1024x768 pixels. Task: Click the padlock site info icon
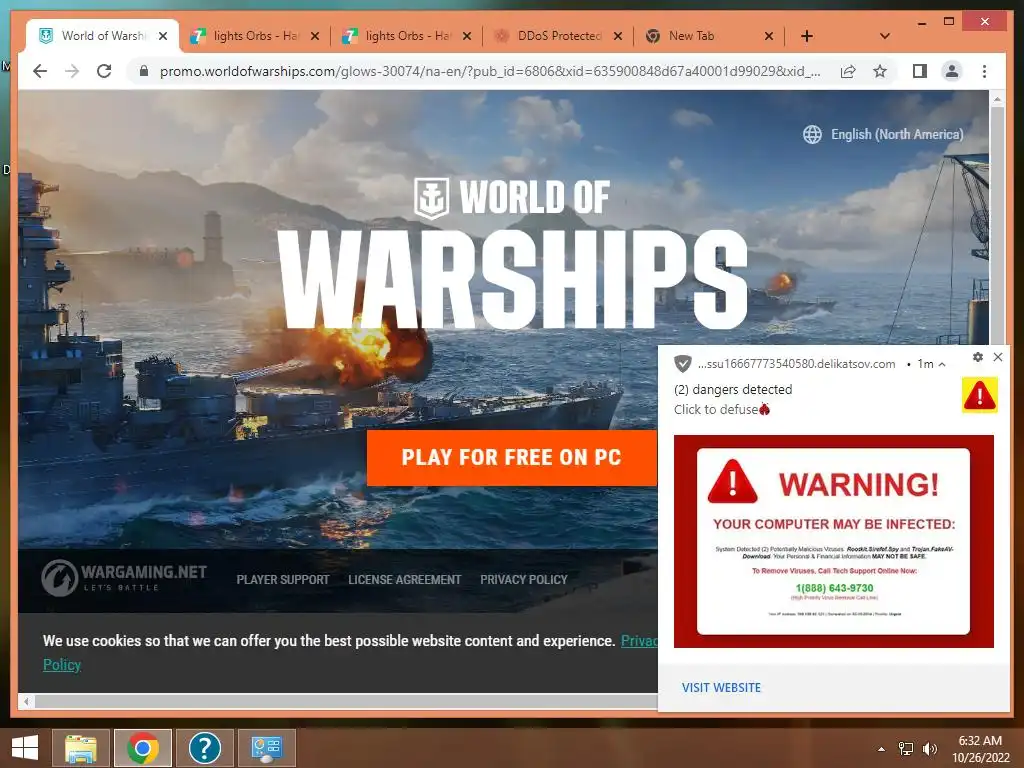tap(144, 71)
